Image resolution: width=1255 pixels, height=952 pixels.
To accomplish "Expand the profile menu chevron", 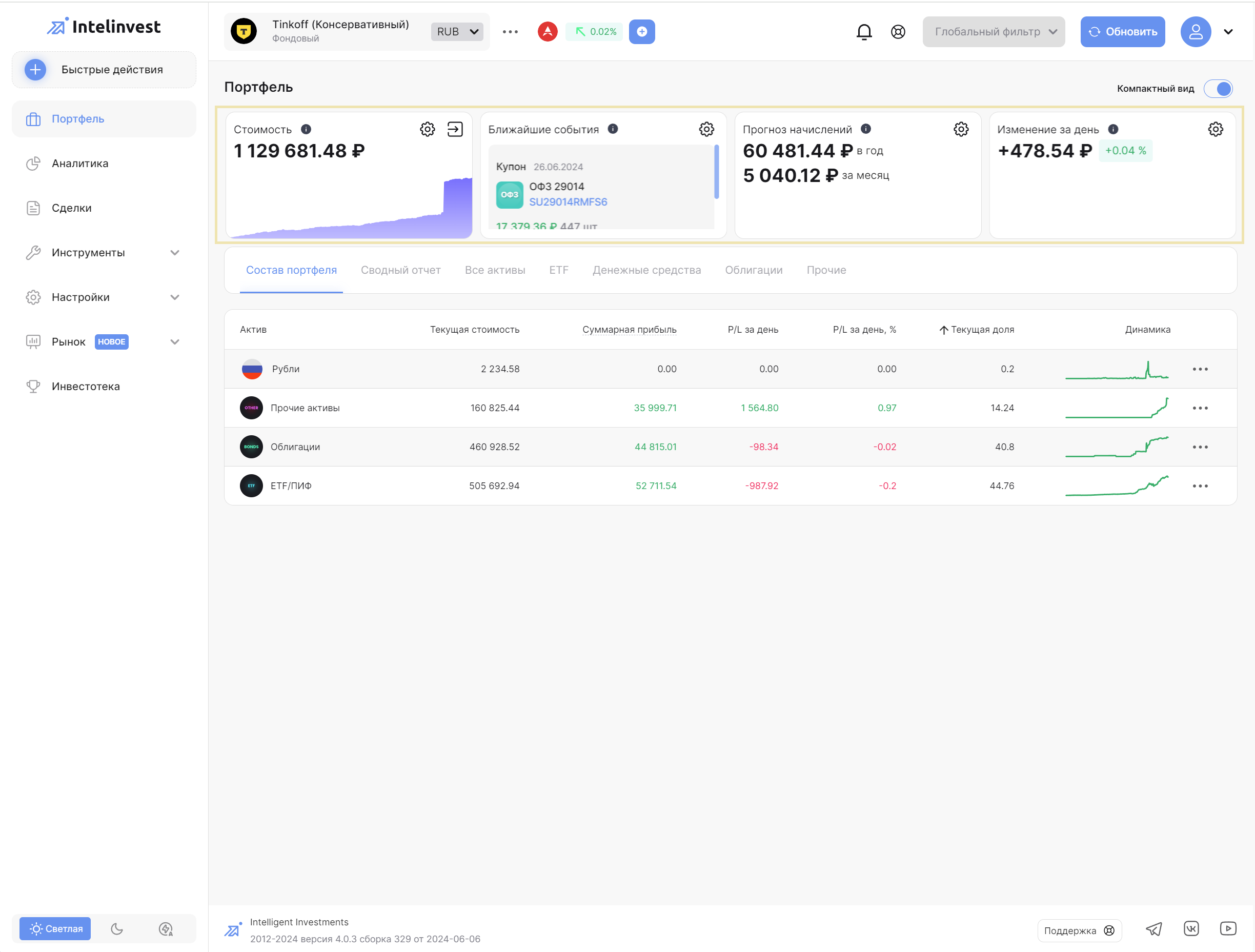I will click(x=1228, y=32).
